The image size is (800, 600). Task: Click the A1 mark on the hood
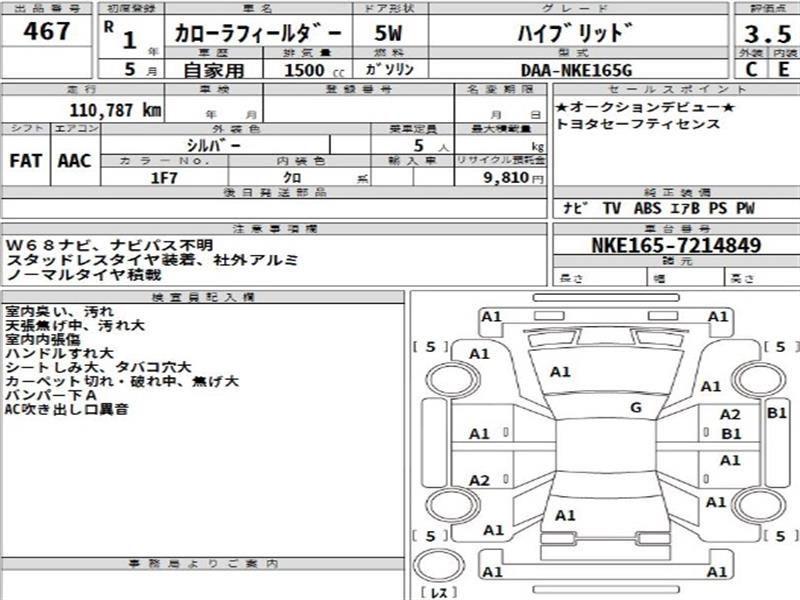click(x=560, y=372)
